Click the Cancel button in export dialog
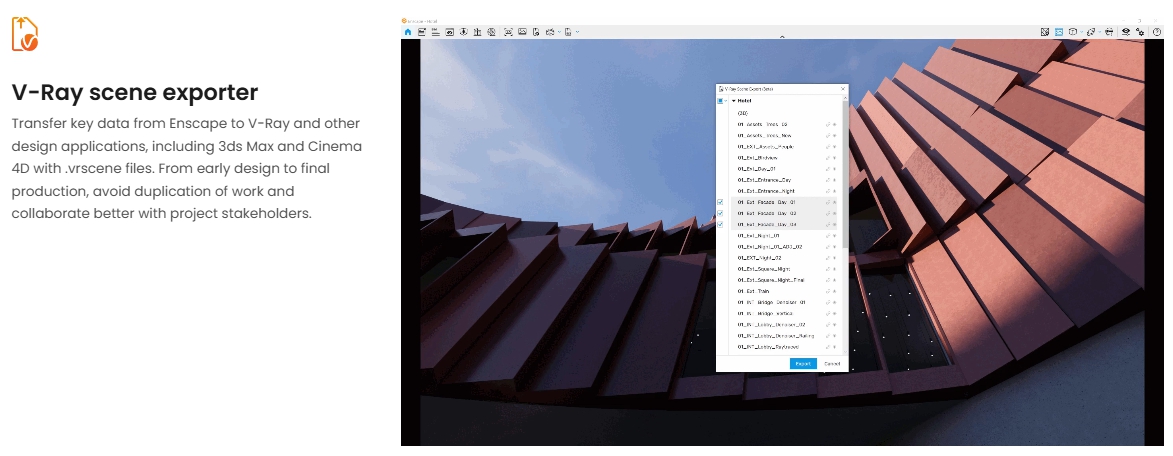Image resolution: width=1173 pixels, height=456 pixels. [x=832, y=363]
